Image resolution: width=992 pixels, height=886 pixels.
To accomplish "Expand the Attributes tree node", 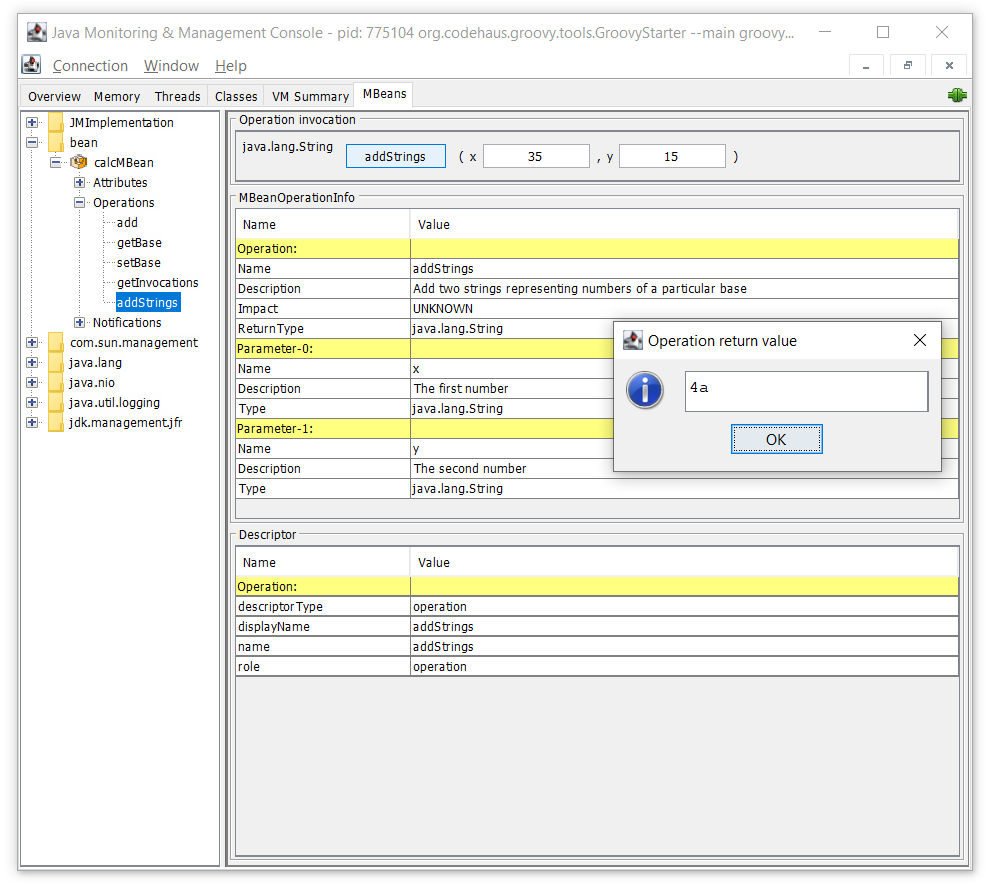I will tap(80, 182).
